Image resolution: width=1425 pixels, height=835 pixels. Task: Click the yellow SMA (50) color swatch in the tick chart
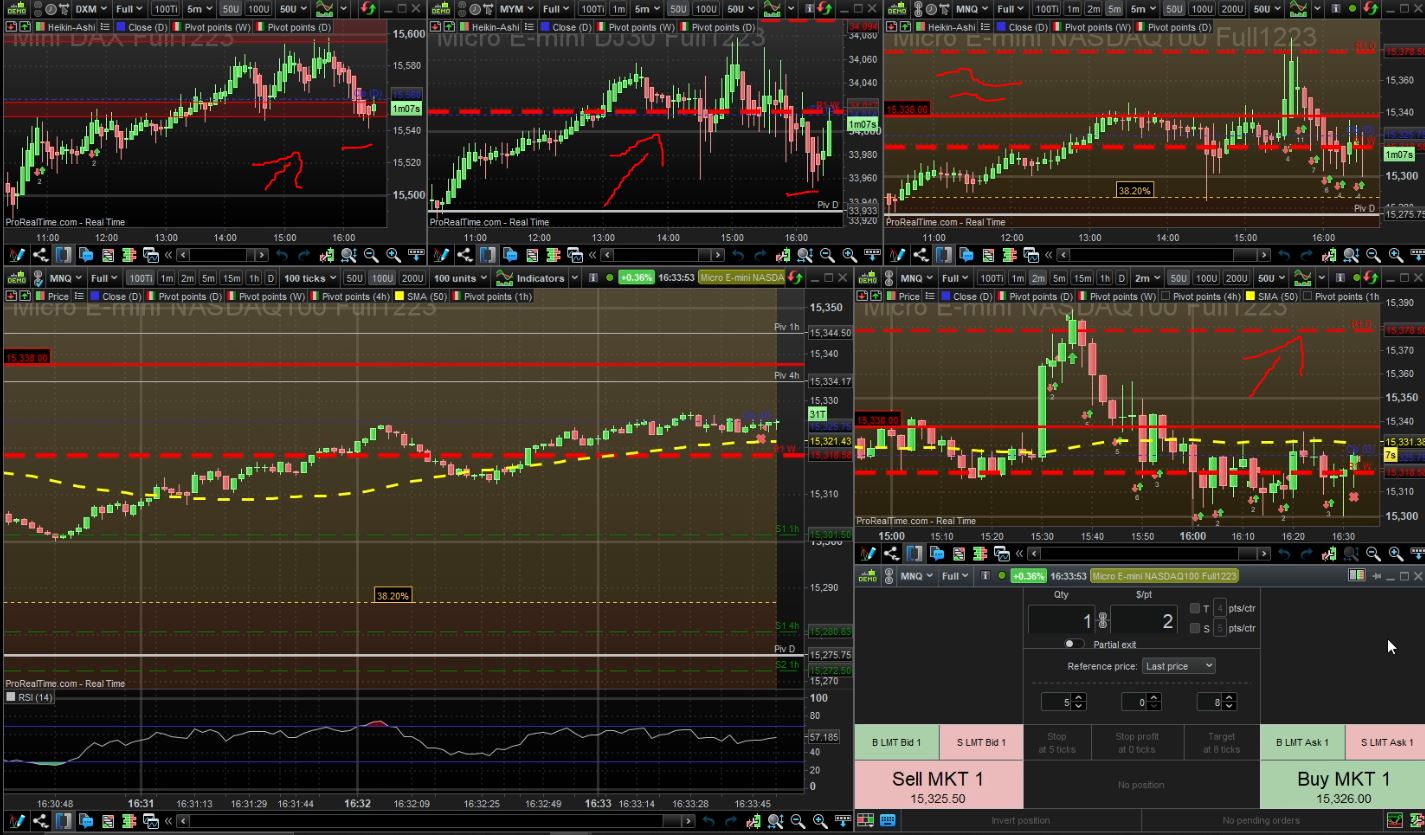click(399, 297)
